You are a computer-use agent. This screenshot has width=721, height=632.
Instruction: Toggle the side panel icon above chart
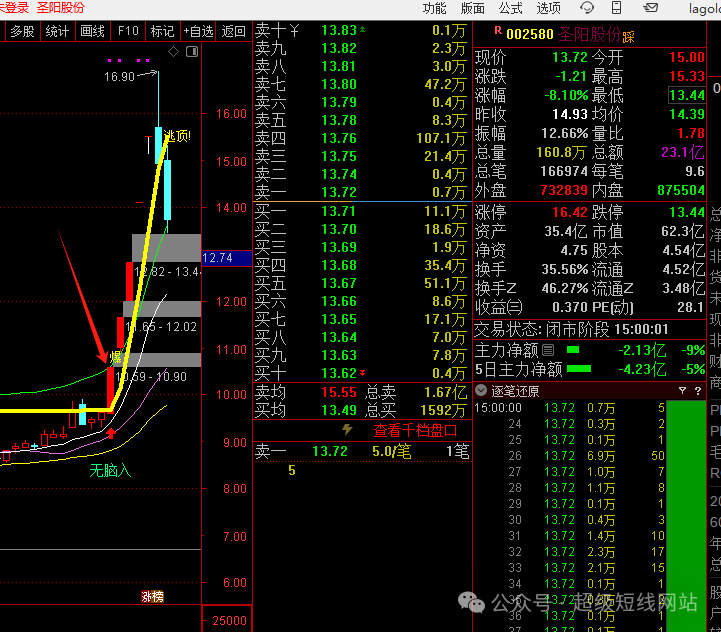pyautogui.click(x=192, y=52)
